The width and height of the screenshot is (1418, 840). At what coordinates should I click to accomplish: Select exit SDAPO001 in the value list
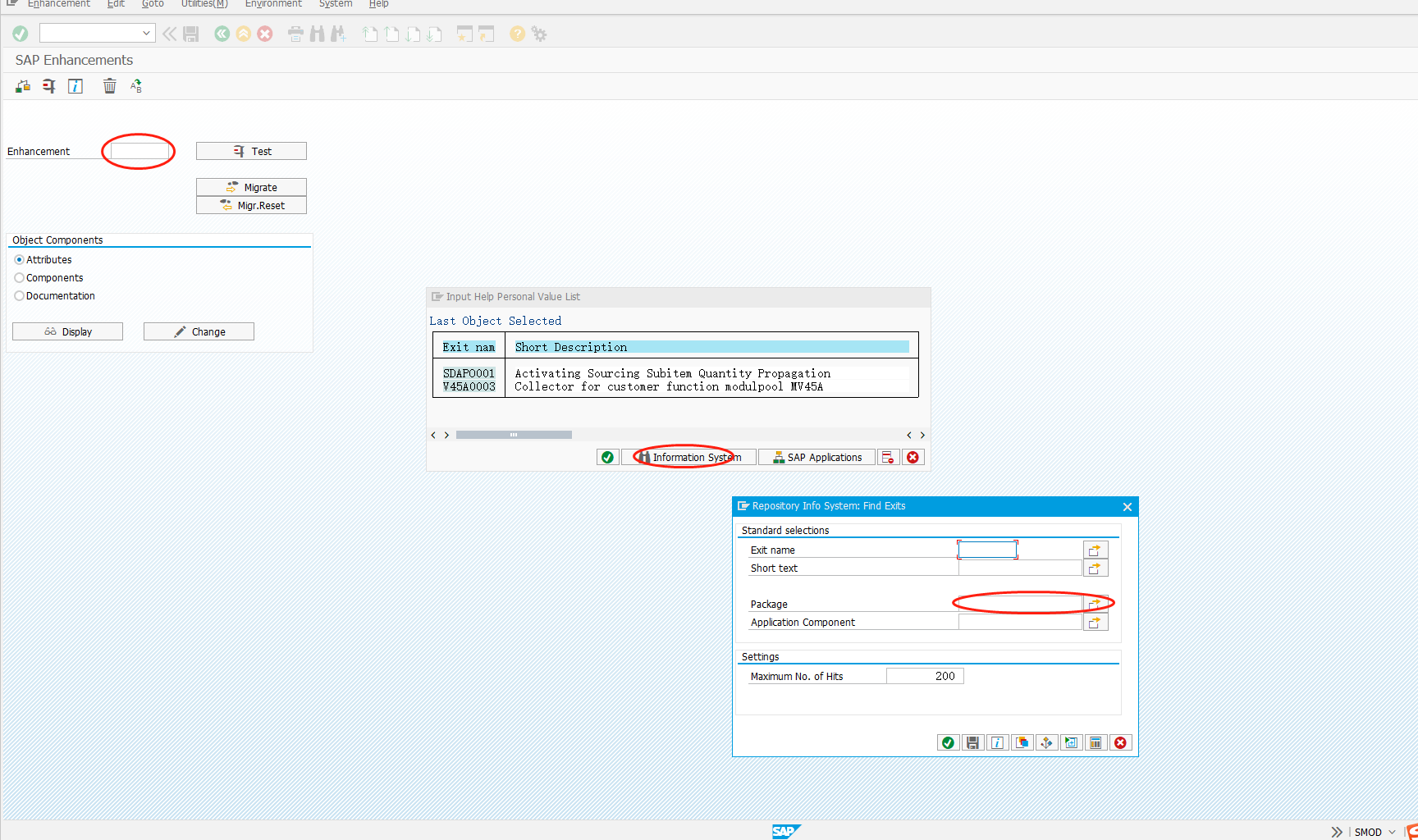coord(469,373)
